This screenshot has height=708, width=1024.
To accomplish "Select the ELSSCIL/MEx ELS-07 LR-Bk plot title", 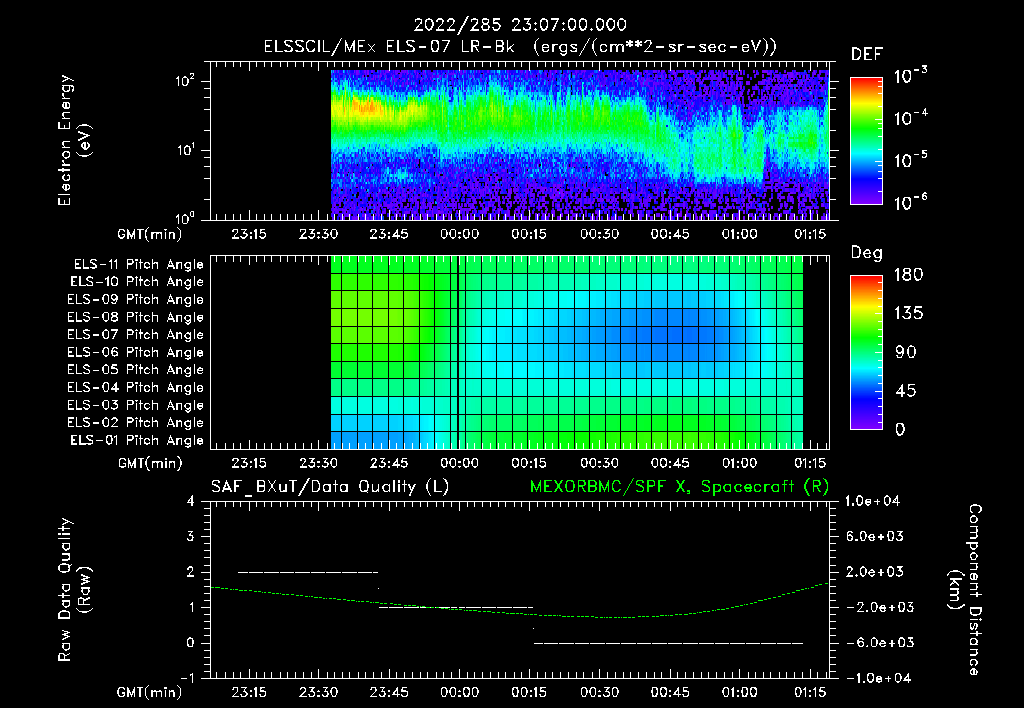I will pyautogui.click(x=520, y=46).
